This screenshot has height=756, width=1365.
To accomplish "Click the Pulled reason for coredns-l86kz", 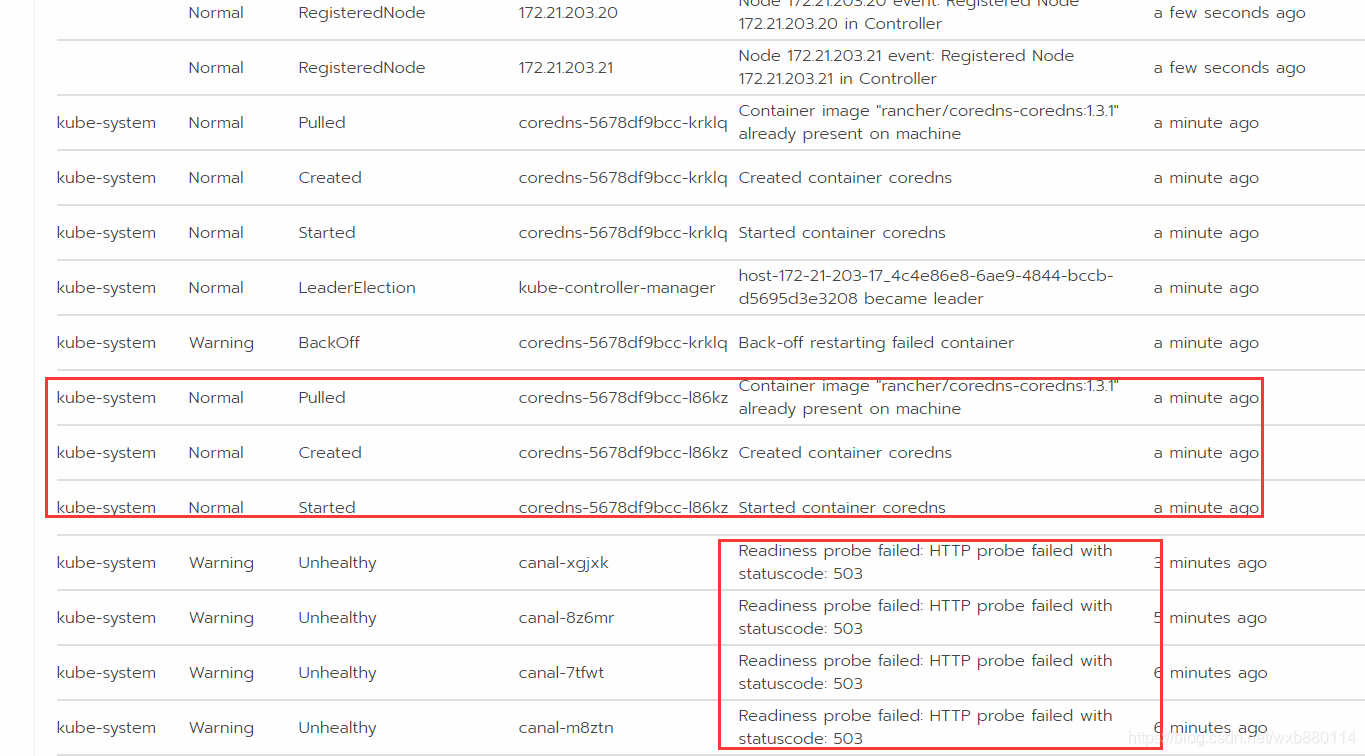I will point(321,397).
